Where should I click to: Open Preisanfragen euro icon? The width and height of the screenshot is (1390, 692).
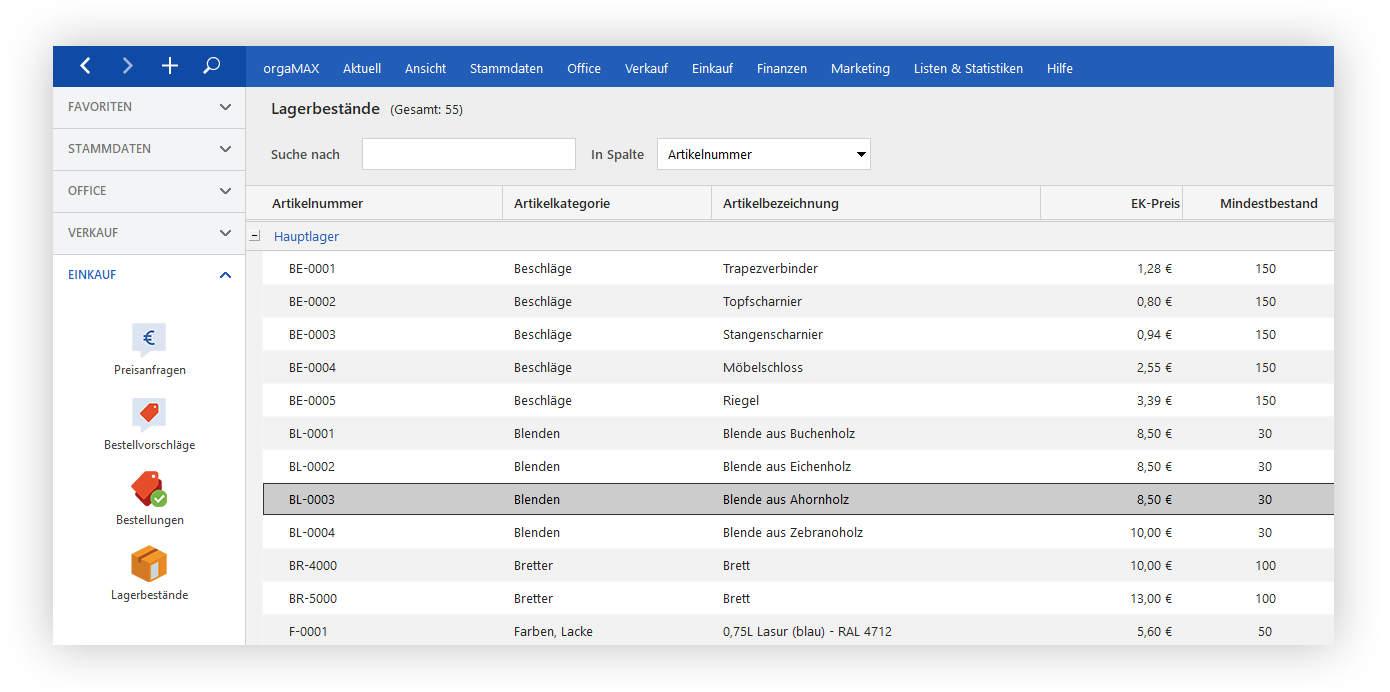point(149,339)
